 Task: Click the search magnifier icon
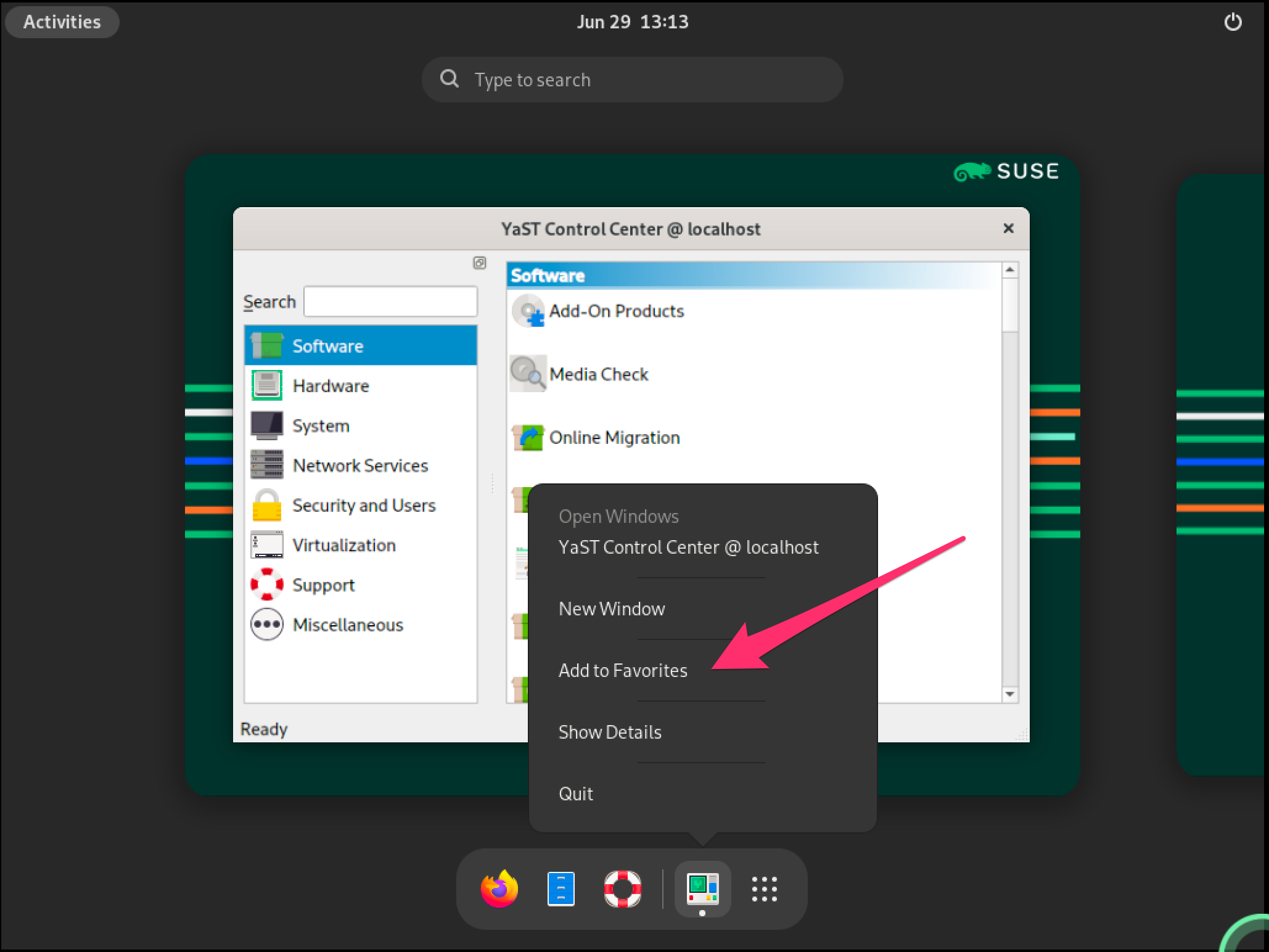(x=450, y=79)
